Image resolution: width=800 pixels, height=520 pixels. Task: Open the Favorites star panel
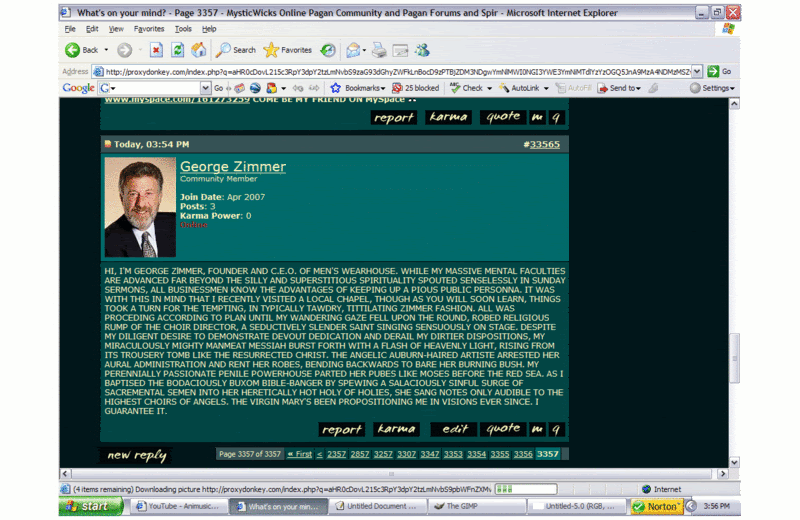288,50
